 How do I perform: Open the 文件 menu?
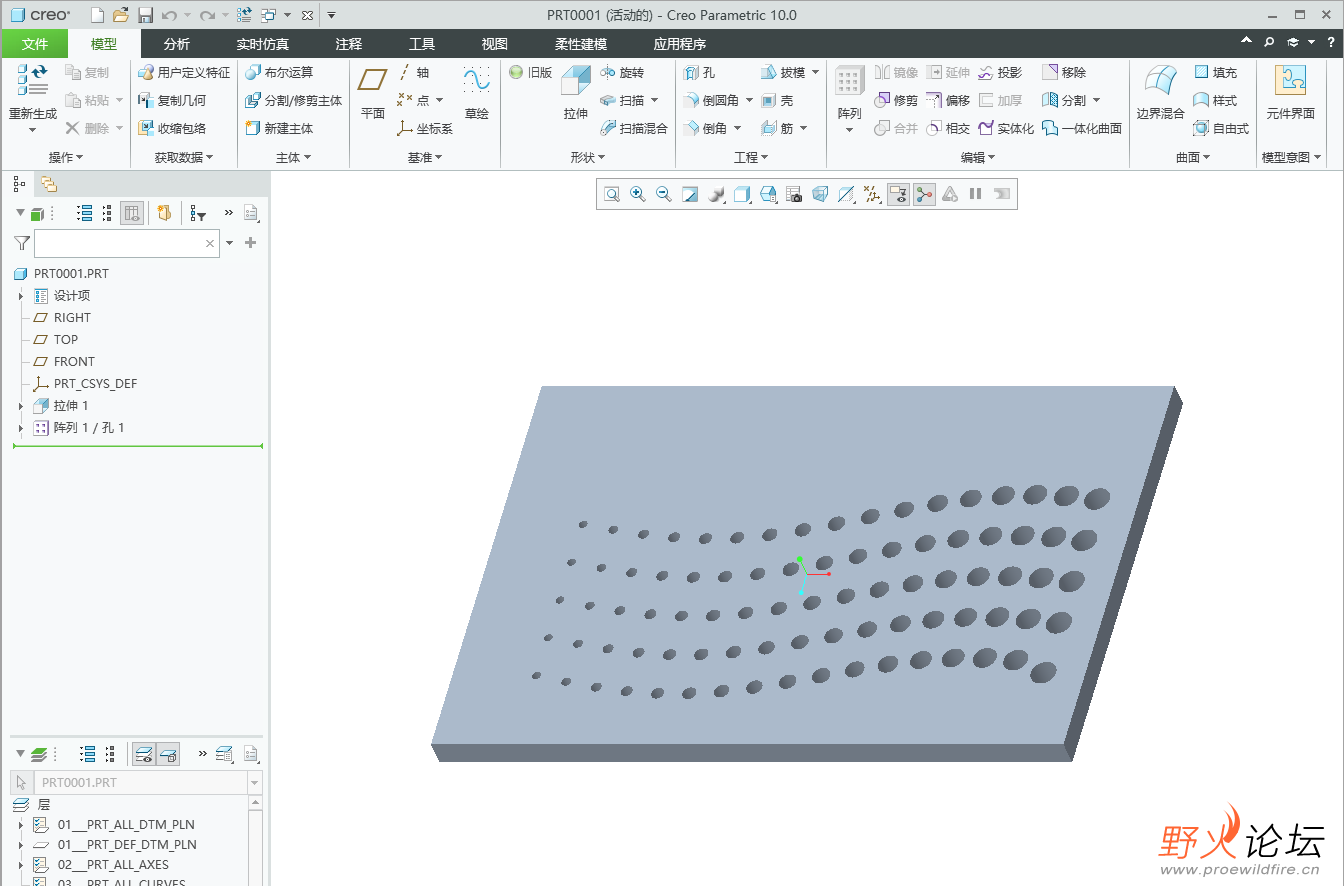tap(35, 44)
